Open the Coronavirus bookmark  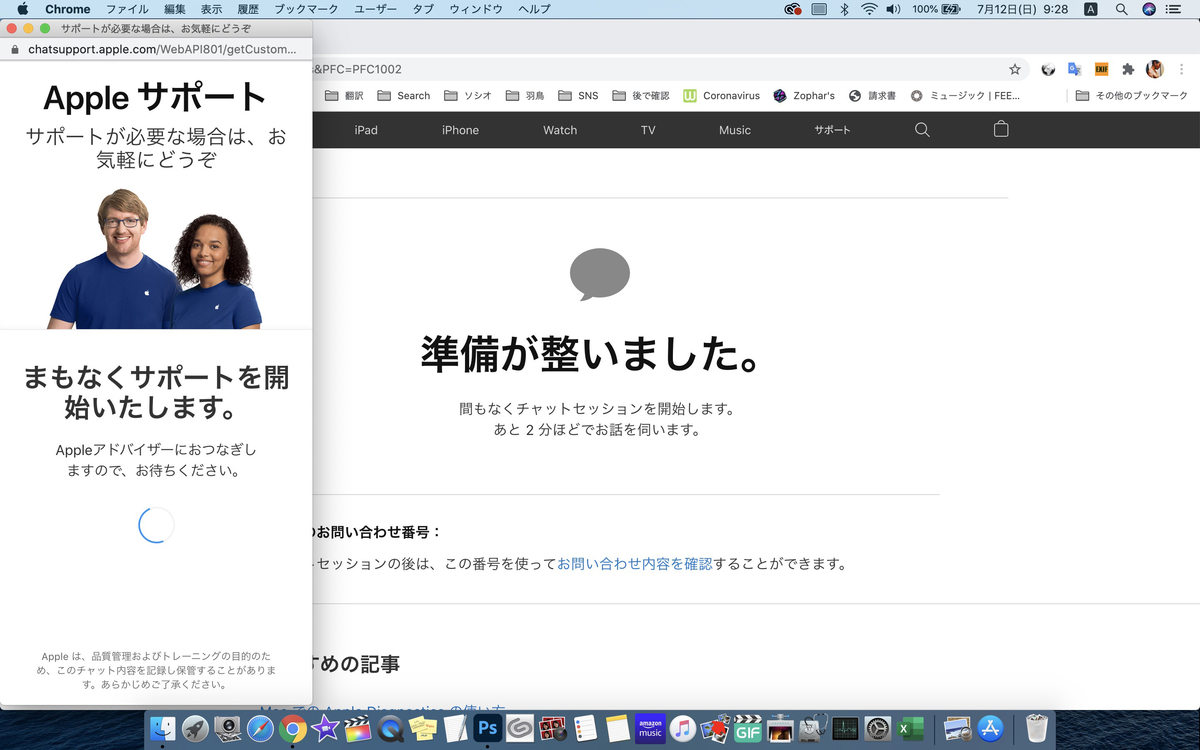pos(721,96)
